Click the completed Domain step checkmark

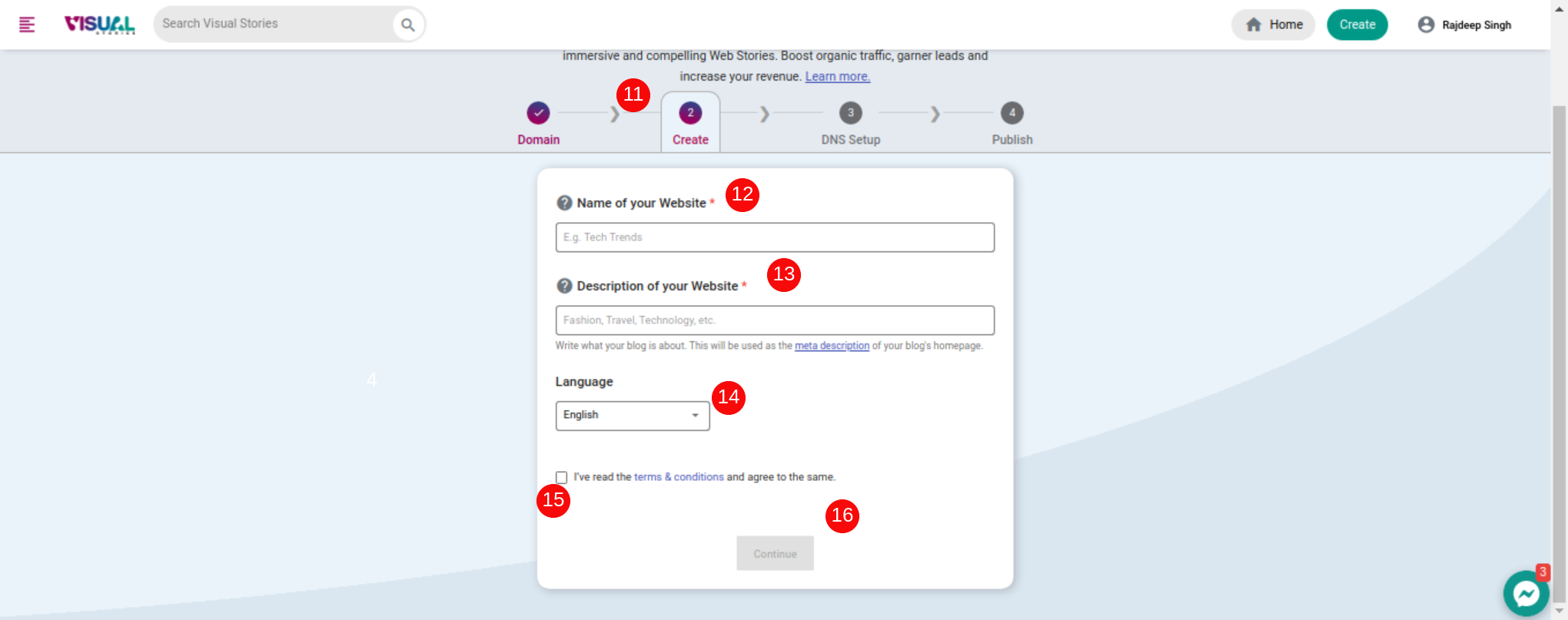(537, 112)
